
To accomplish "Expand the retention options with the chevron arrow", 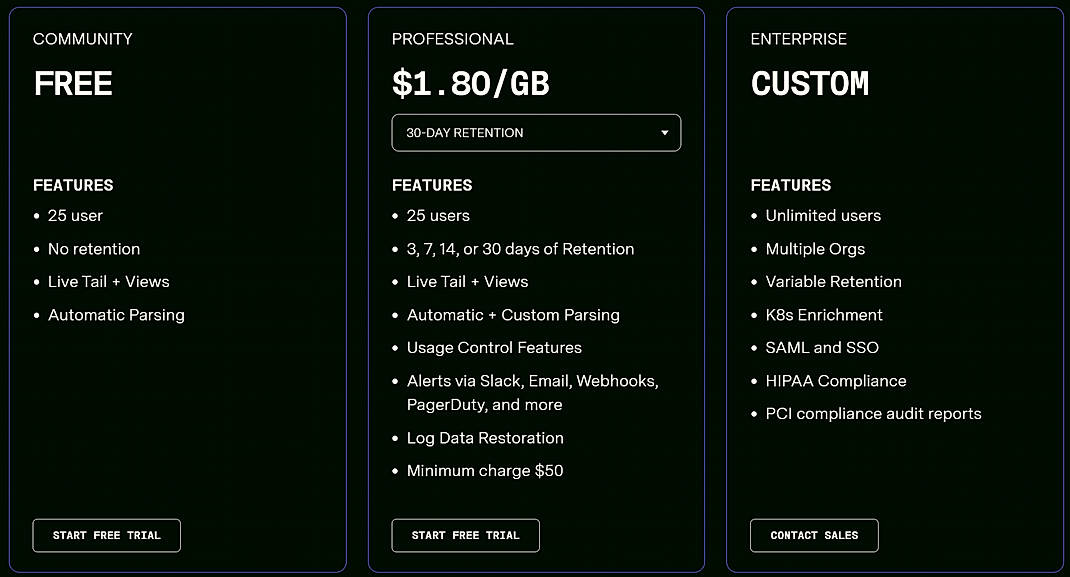I will point(663,132).
